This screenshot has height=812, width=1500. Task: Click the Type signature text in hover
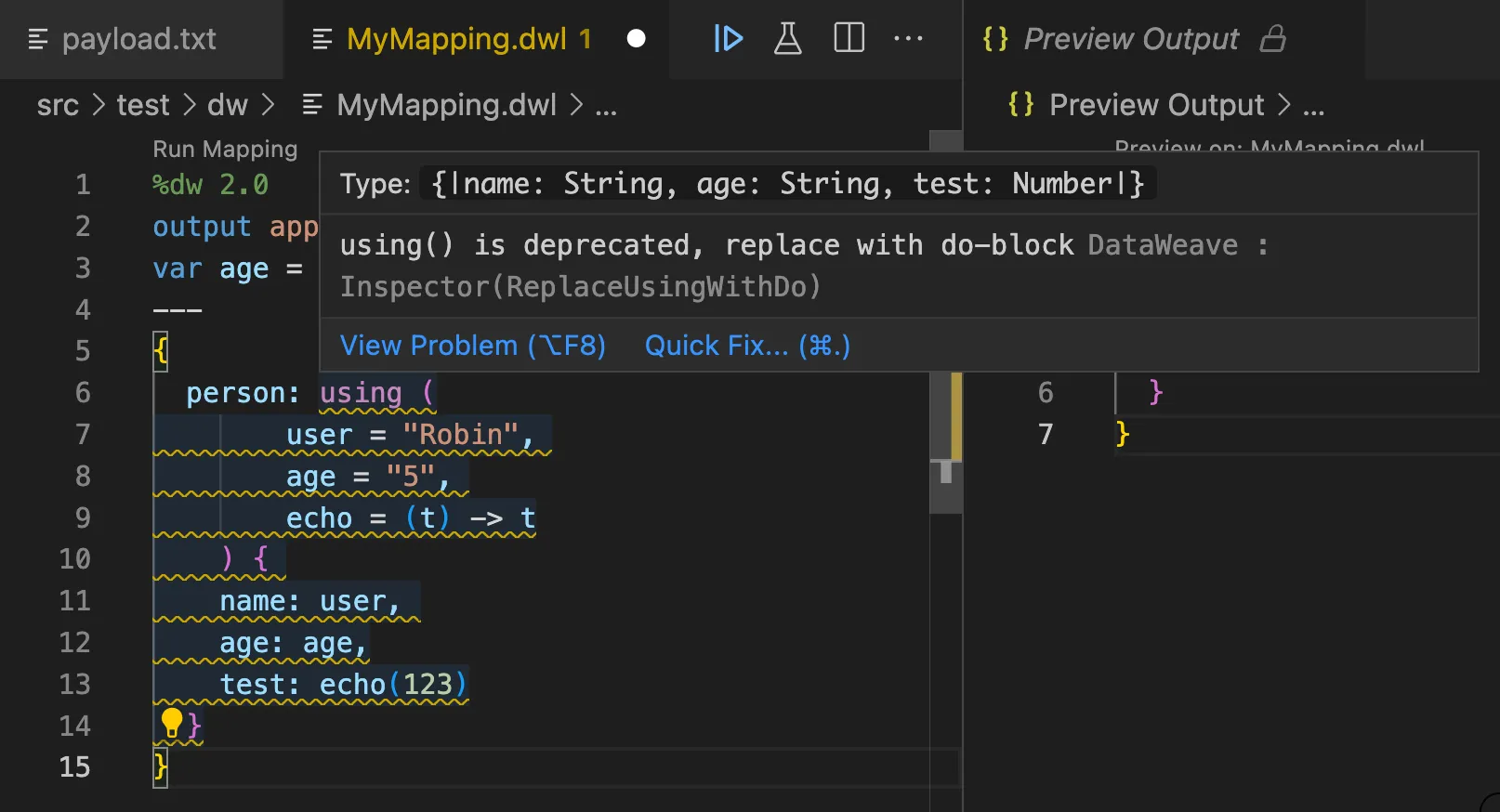(789, 183)
